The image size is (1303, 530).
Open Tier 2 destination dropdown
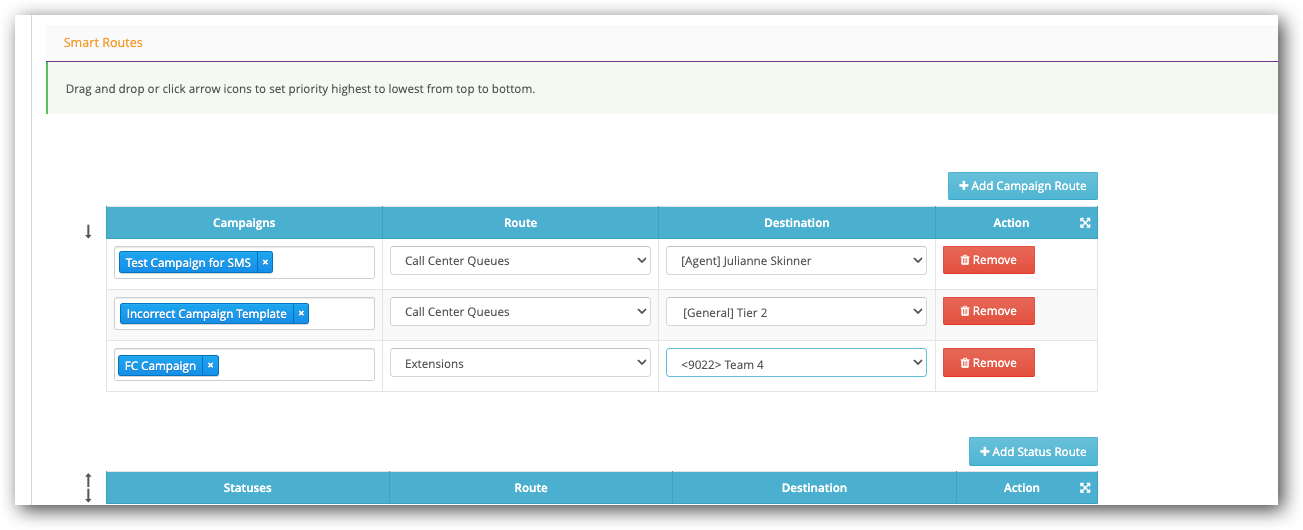click(796, 312)
